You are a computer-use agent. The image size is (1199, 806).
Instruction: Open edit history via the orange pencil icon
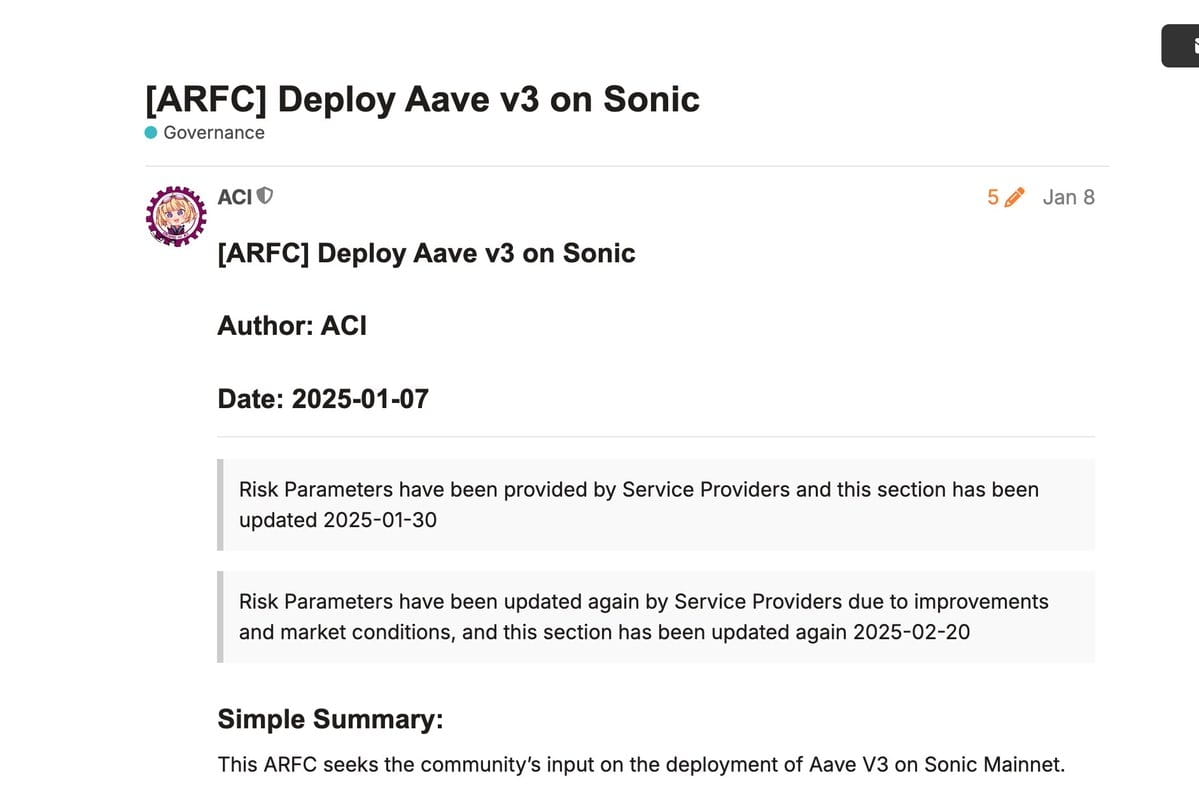[x=1014, y=197]
